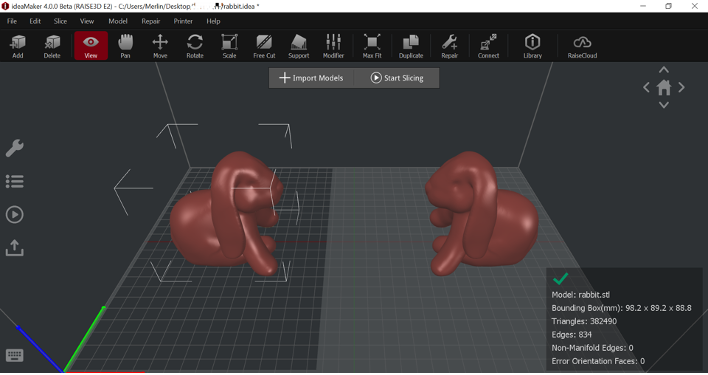
Task: Click the Connect printer icon
Action: point(488,46)
